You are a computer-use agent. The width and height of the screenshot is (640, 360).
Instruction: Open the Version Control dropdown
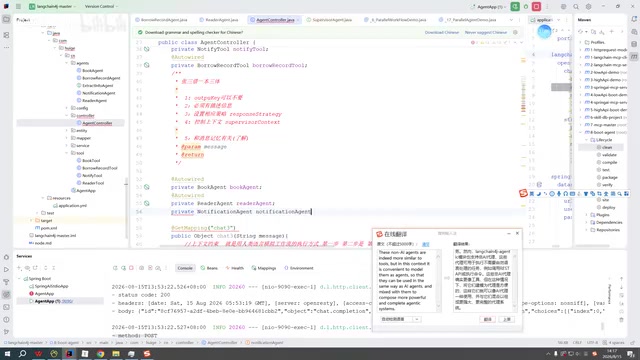click(101, 7)
